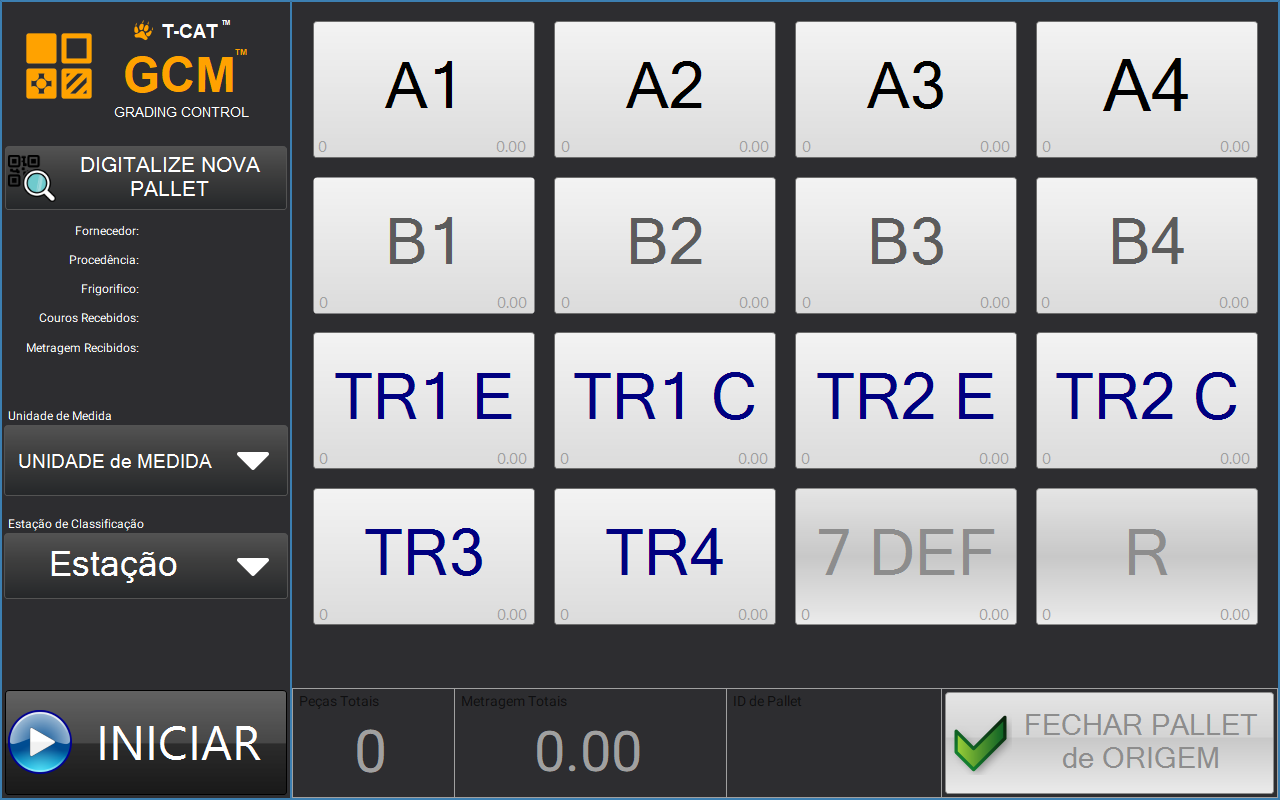Tap the B2 grade tile
This screenshot has width=1280, height=800.
point(665,246)
